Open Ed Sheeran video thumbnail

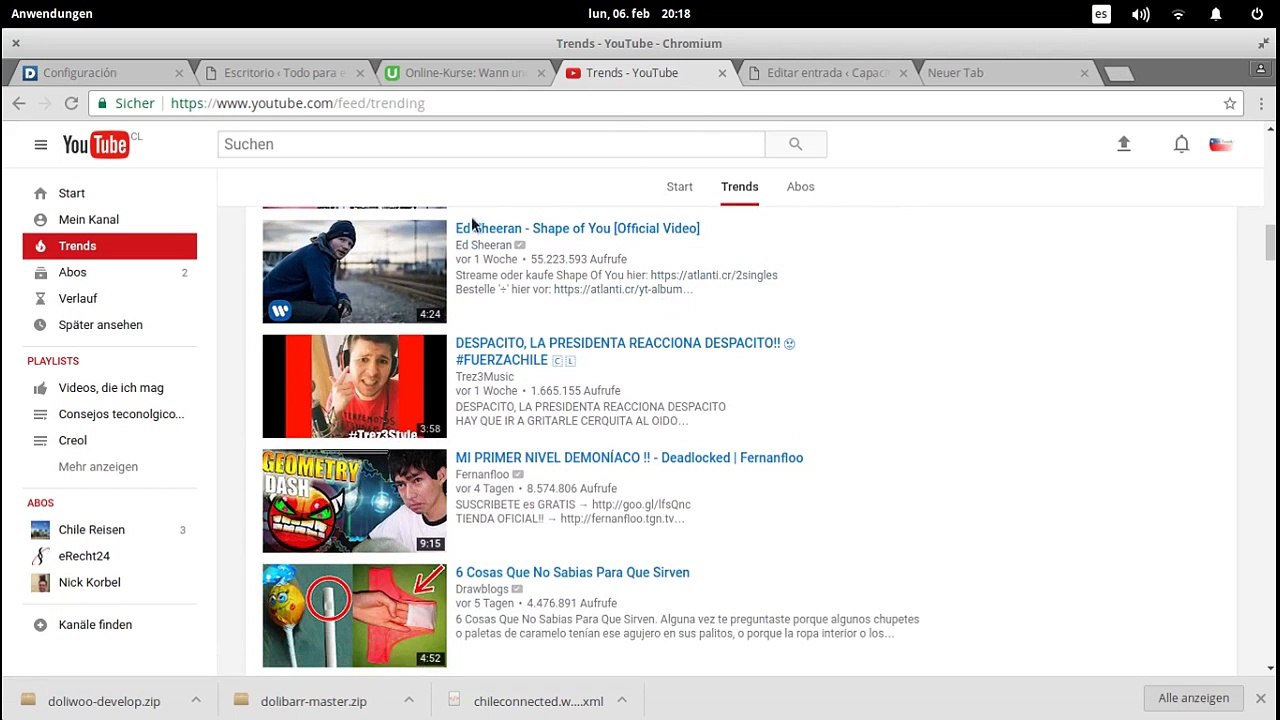tap(354, 272)
